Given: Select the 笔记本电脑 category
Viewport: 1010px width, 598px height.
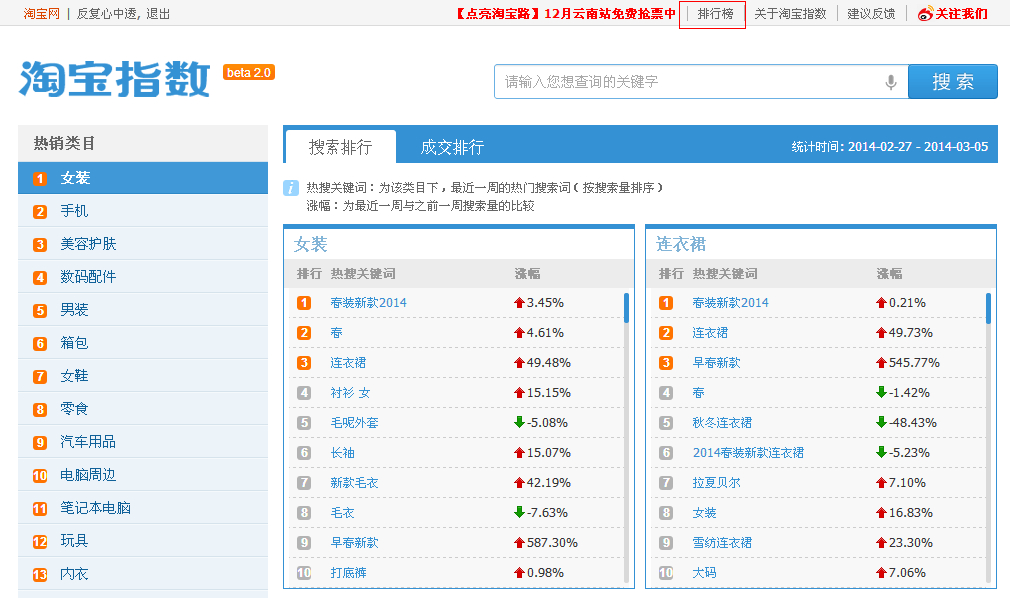Looking at the screenshot, I should 143,508.
